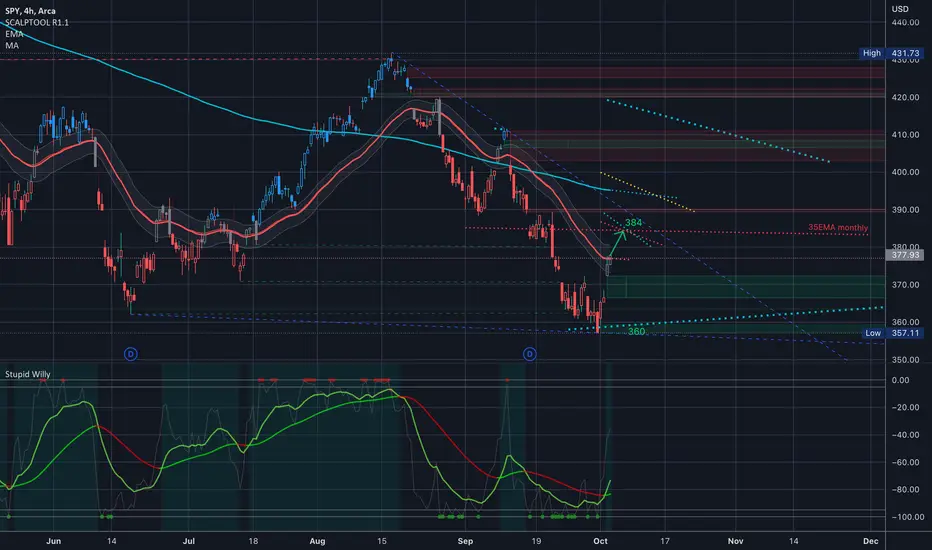Open the SCALPTOOL R1.1 indicator legend
The height and width of the screenshot is (550, 932).
[37, 23]
